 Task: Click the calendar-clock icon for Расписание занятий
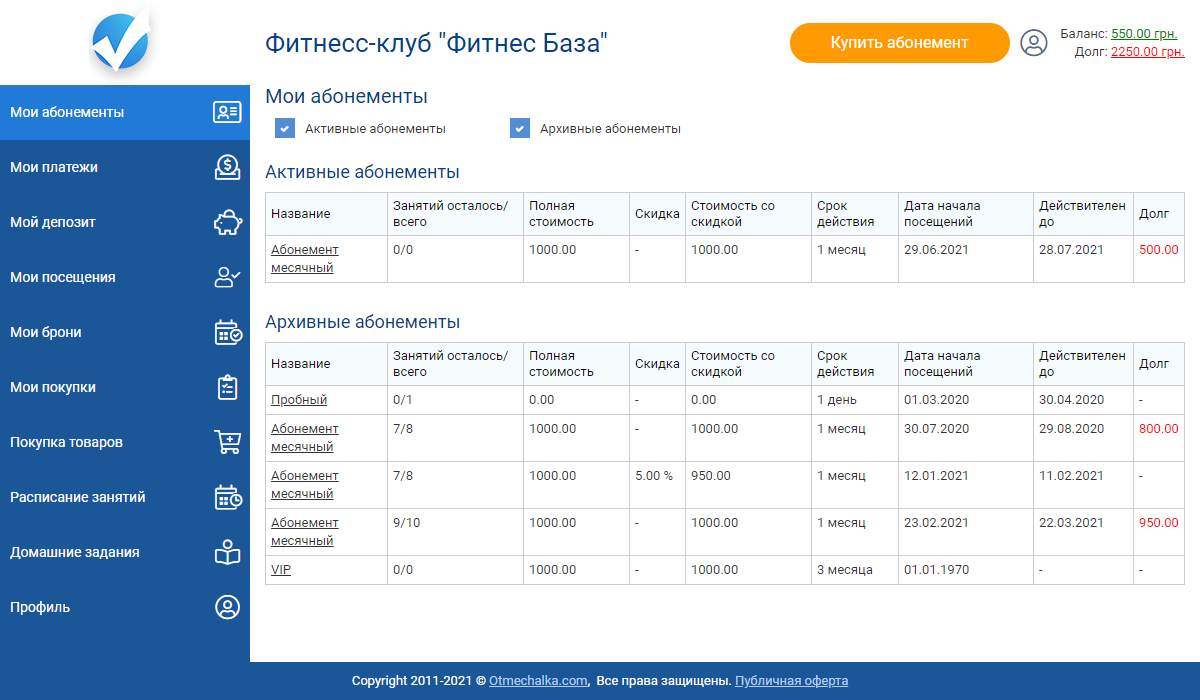click(227, 497)
